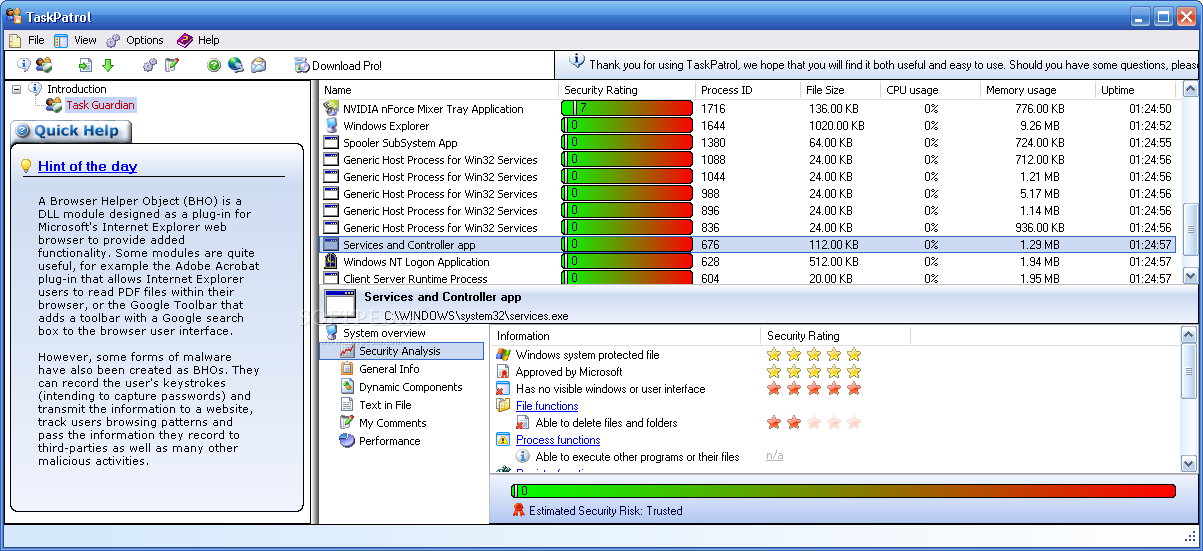Click process list scrollbar up arrow

pyautogui.click(x=1190, y=90)
